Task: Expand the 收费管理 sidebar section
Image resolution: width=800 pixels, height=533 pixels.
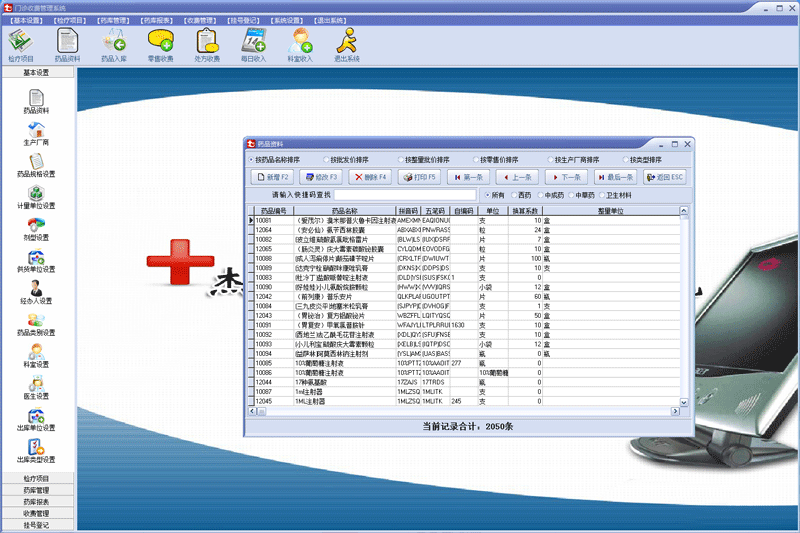Action: 36,513
